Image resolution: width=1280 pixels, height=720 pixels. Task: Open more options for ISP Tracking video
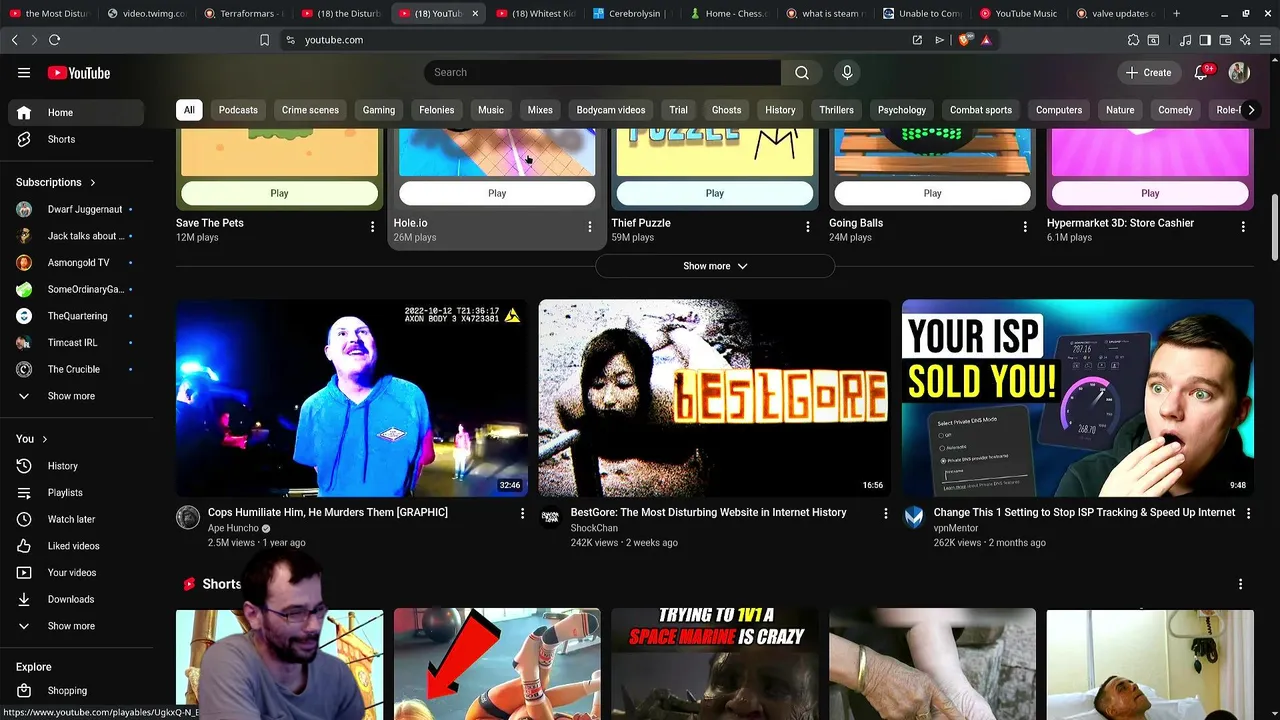coord(1247,513)
